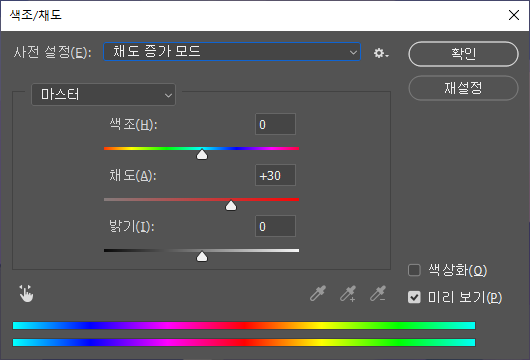
Task: Click the 채도 value field showing +30
Action: tap(275, 175)
